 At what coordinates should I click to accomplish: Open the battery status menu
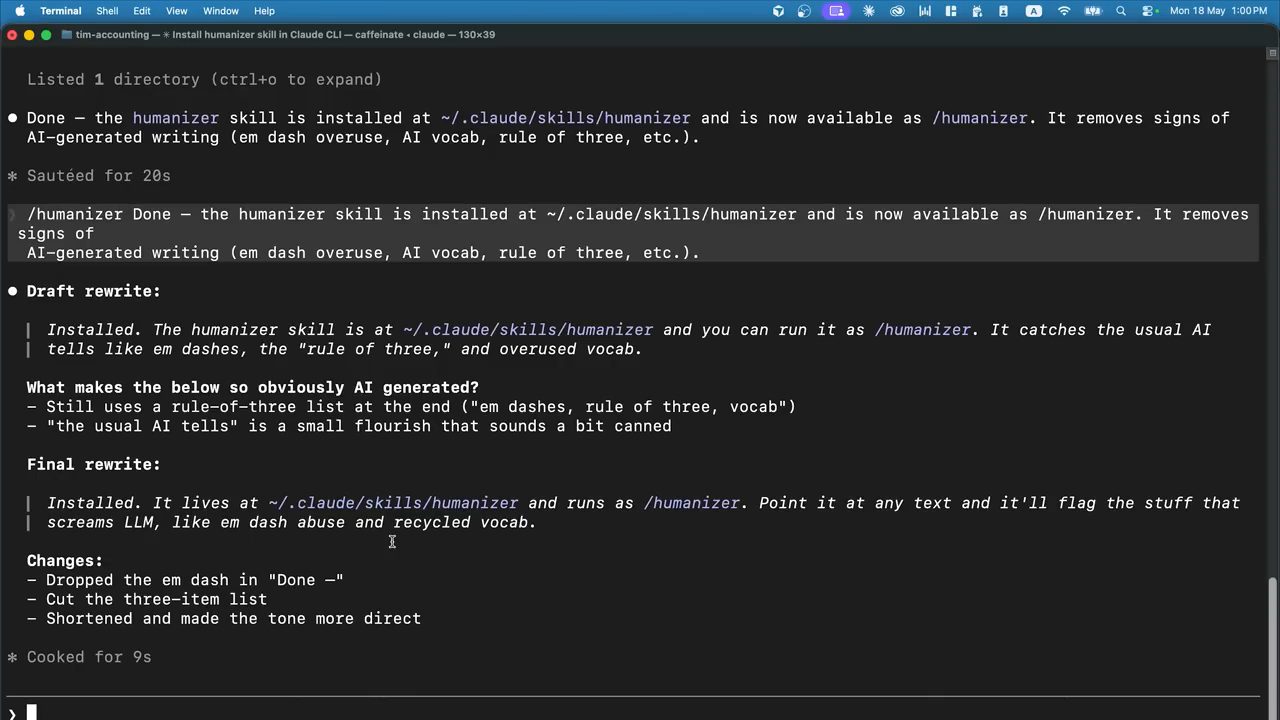coord(1093,11)
